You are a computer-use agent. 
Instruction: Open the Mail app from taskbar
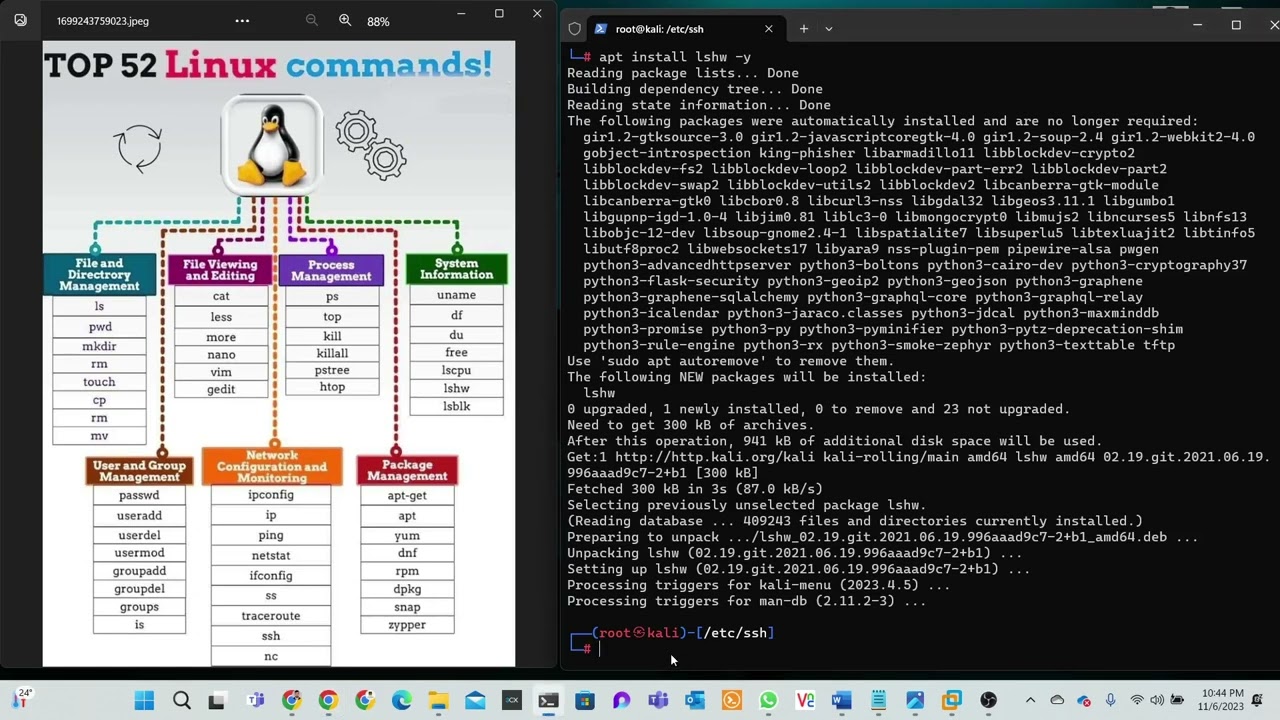[475, 700]
